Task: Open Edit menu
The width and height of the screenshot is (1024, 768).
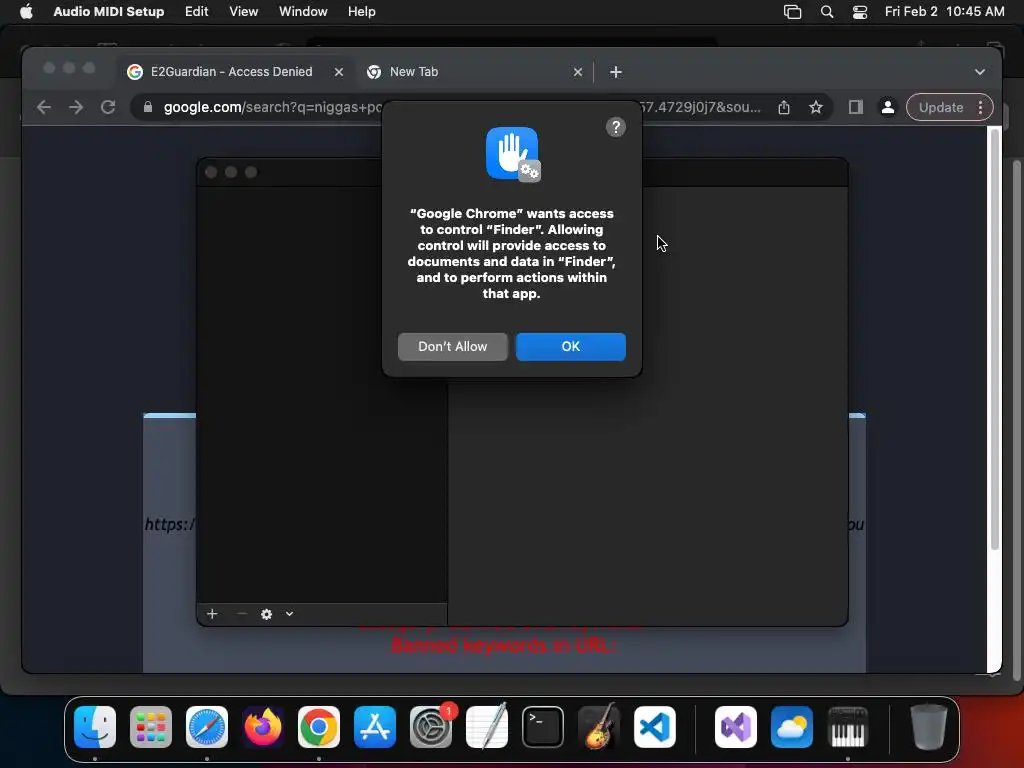Action: coord(196,12)
